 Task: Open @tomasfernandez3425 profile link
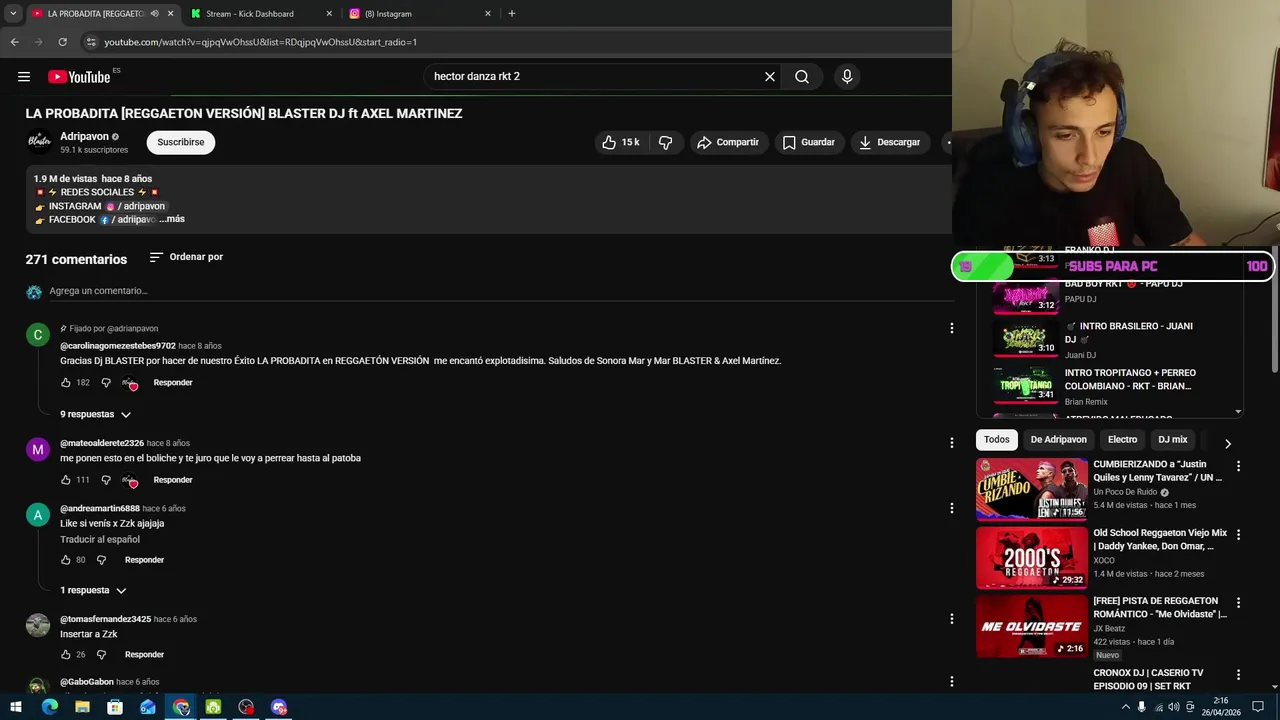tap(105, 619)
